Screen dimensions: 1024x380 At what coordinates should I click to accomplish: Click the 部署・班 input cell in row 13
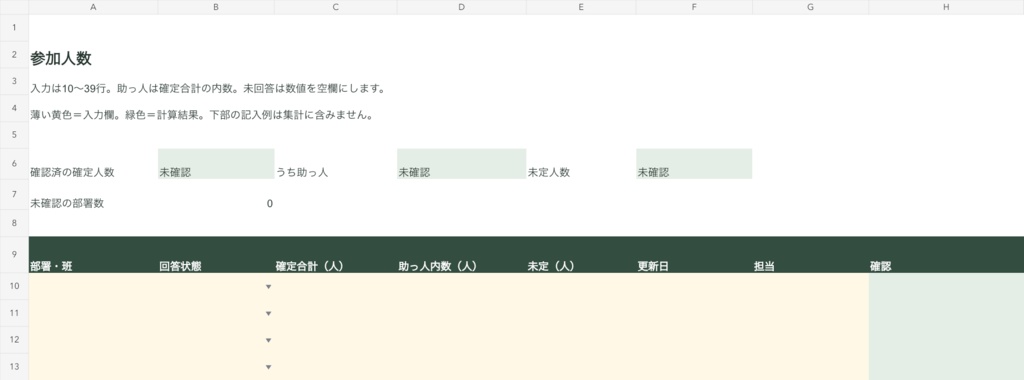coord(93,367)
